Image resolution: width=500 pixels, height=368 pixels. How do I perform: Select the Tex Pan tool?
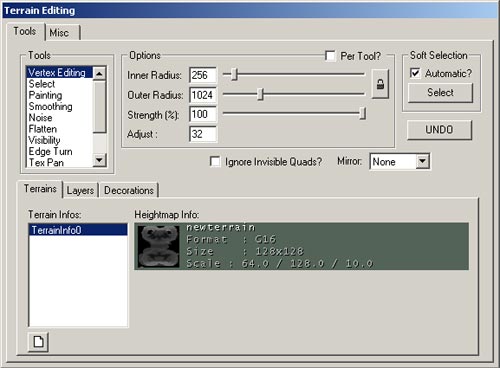[x=59, y=162]
